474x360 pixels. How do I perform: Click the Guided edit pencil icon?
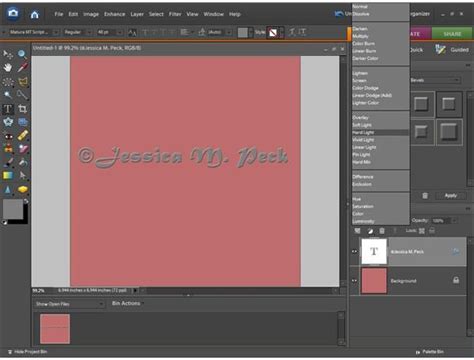[440, 50]
